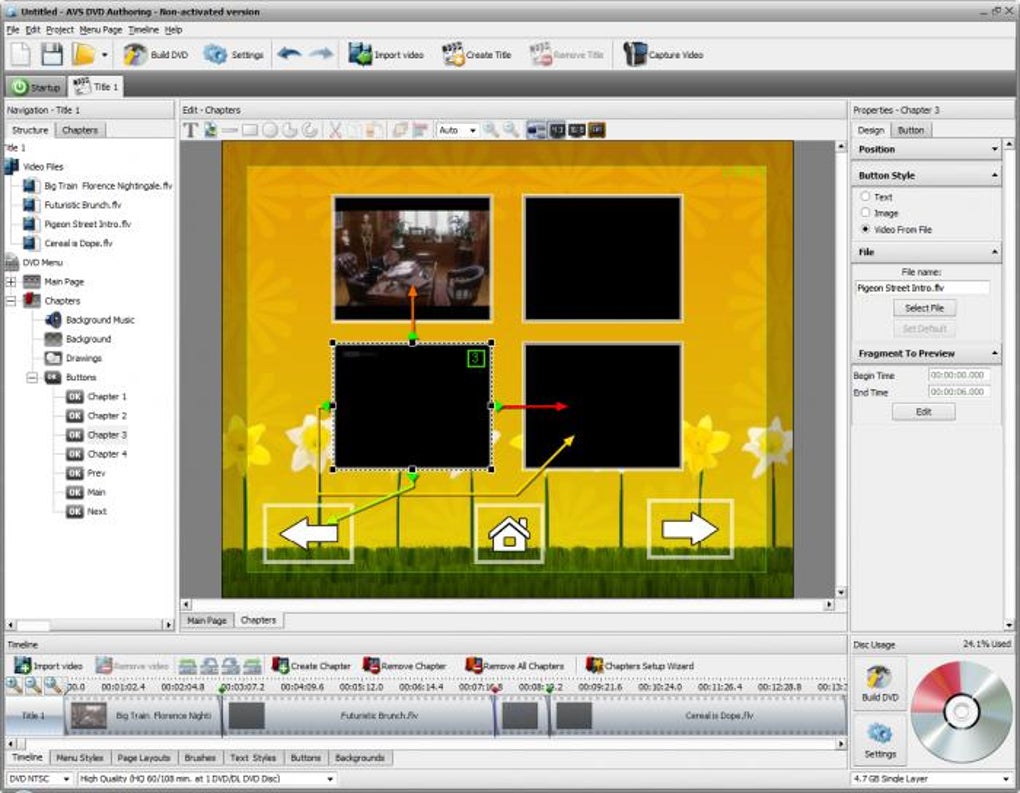Expand the Position section
Image resolution: width=1020 pixels, height=793 pixels.
point(994,150)
